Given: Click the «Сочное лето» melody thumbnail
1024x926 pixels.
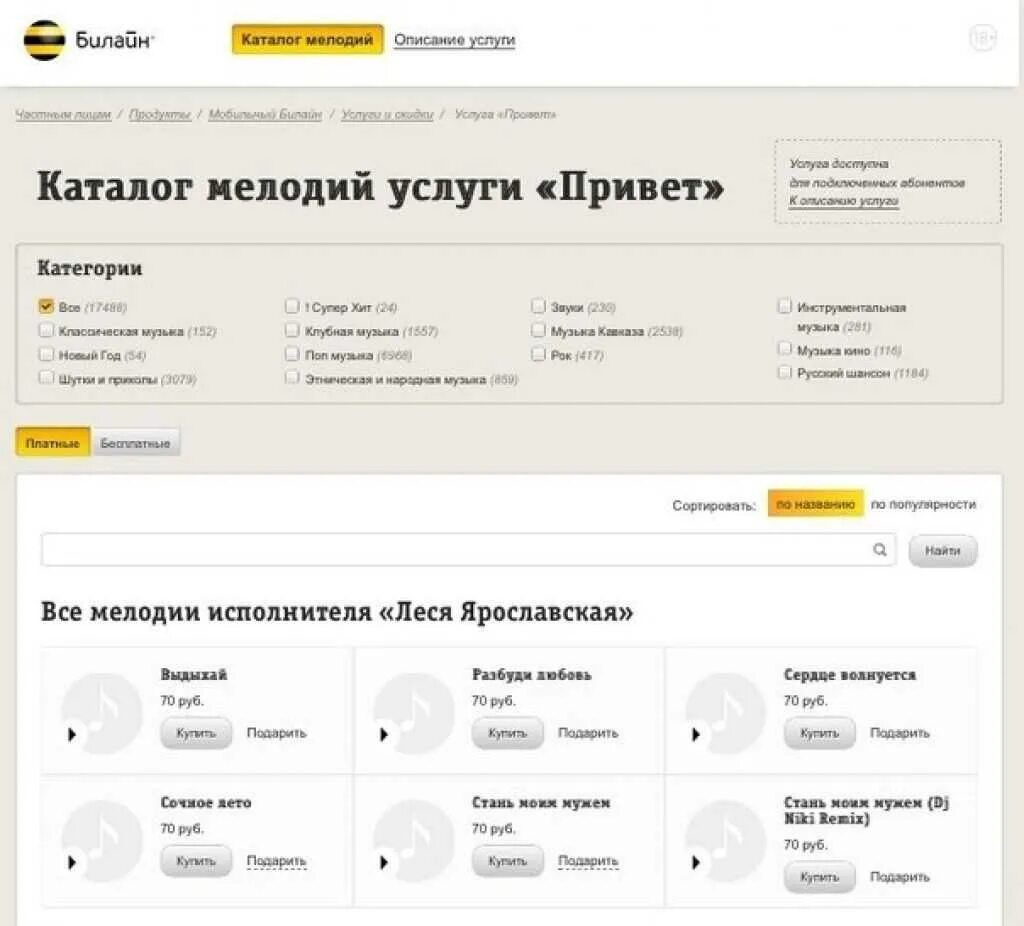Looking at the screenshot, I should (x=101, y=842).
